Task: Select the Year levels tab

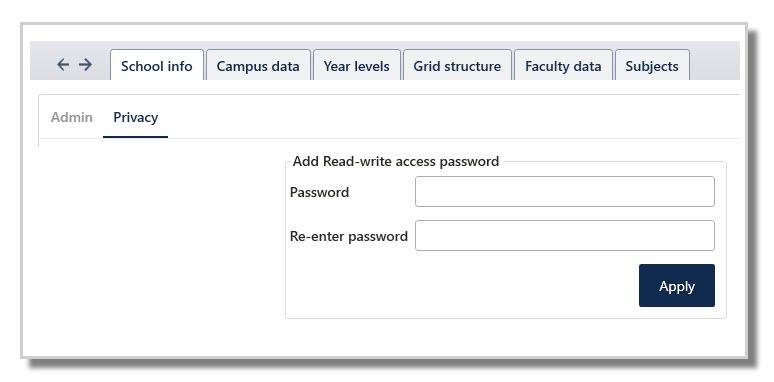Action: [x=356, y=65]
